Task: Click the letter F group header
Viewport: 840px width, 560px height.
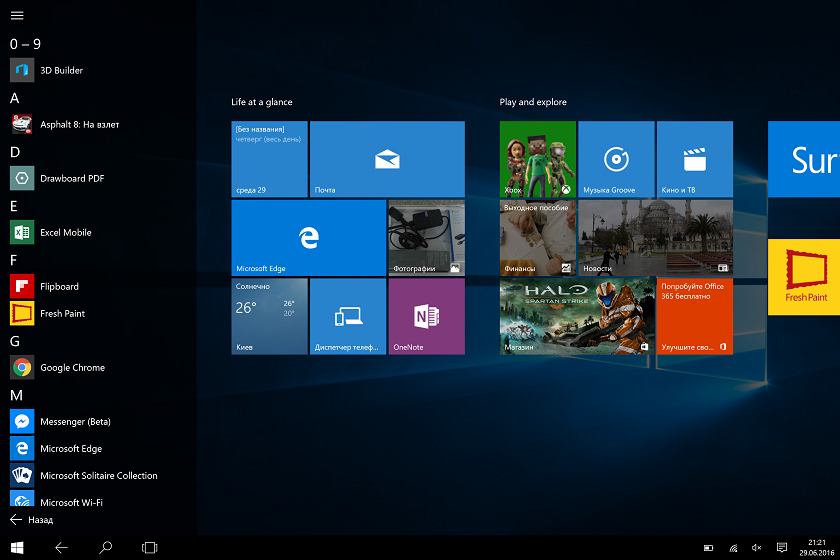Action: [x=14, y=260]
